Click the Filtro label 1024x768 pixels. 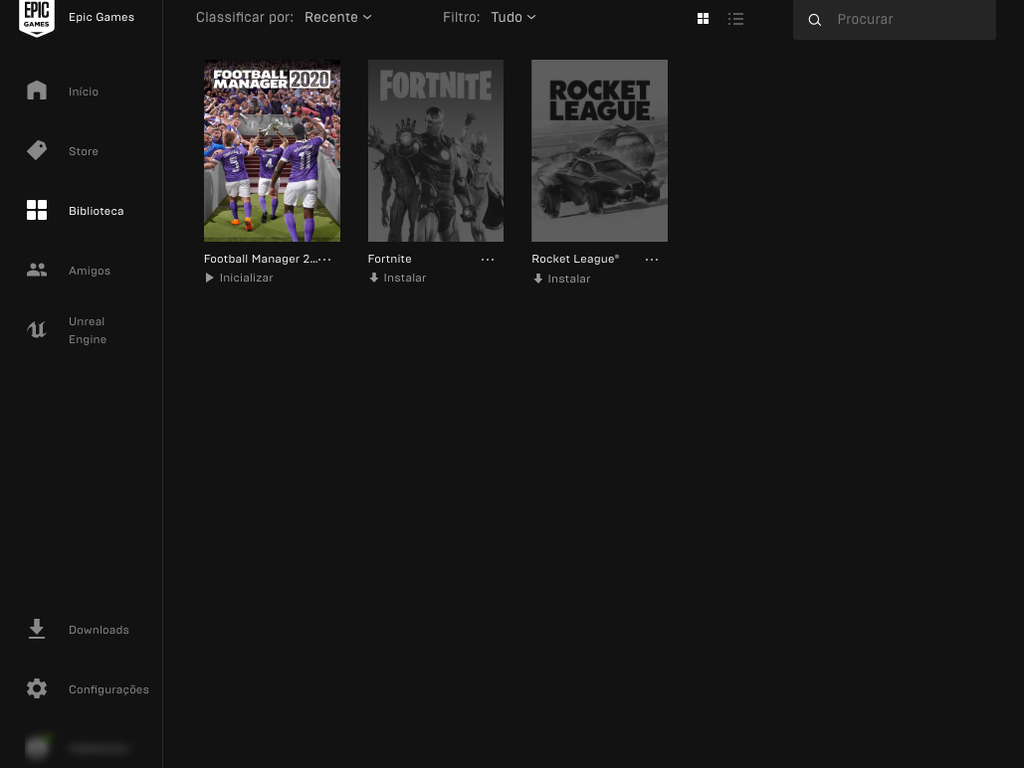(461, 17)
